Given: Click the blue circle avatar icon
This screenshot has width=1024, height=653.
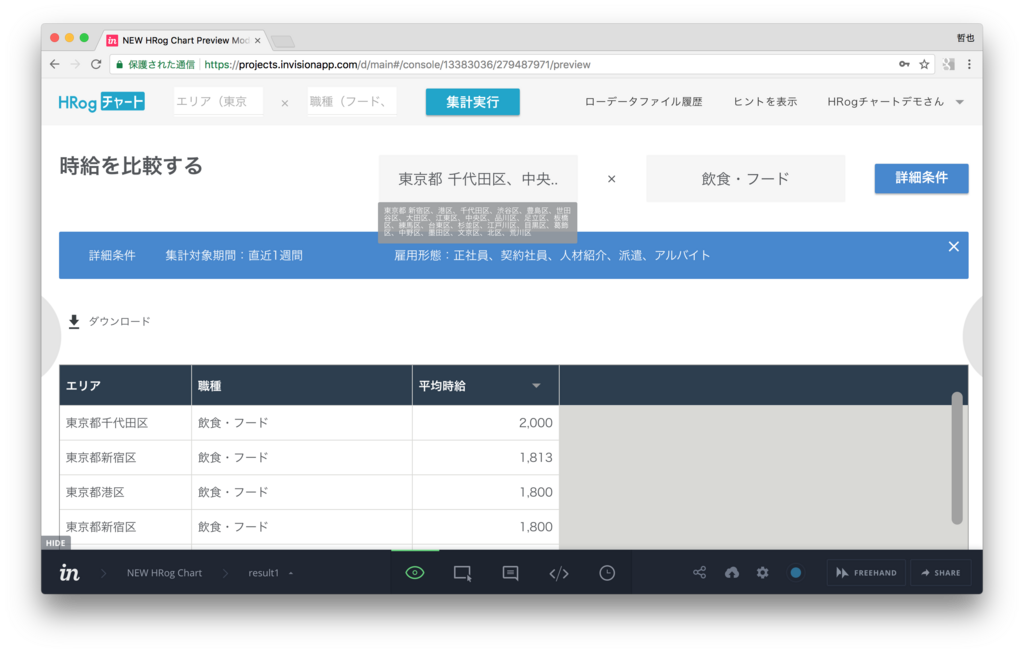Looking at the screenshot, I should tap(795, 573).
